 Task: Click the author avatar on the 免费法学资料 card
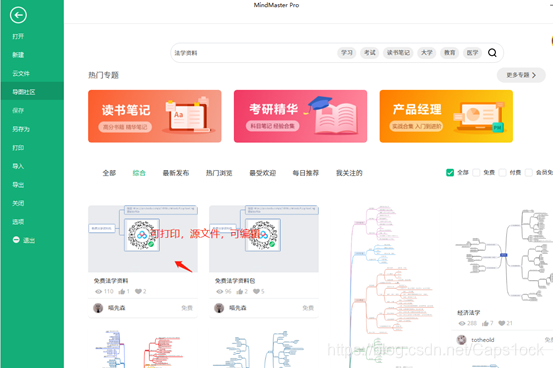pyautogui.click(x=98, y=308)
